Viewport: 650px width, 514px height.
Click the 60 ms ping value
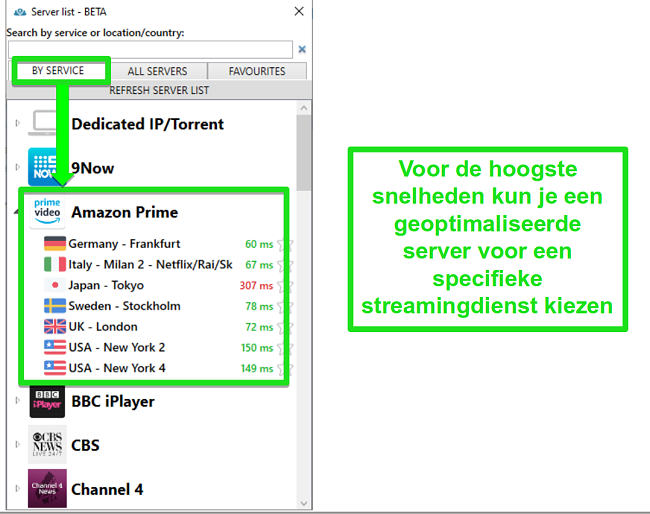[x=259, y=244]
